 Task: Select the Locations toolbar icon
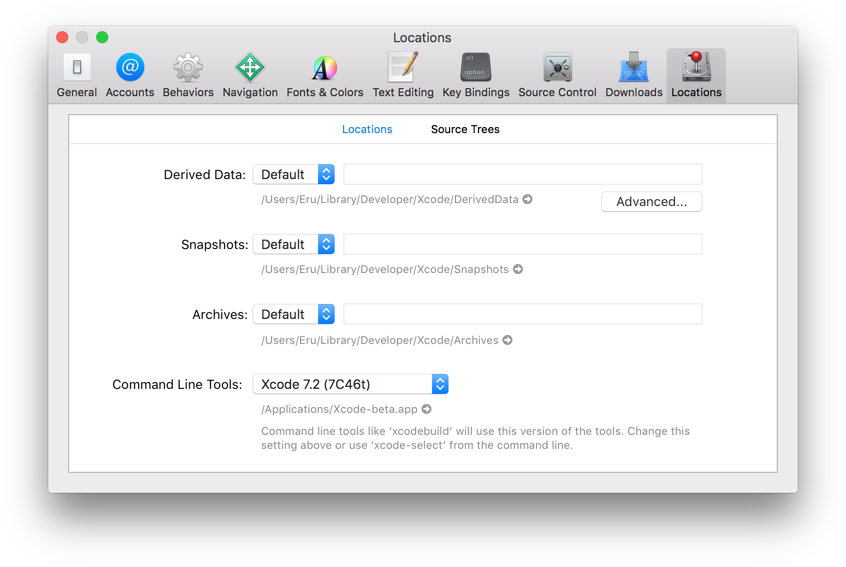pos(696,76)
